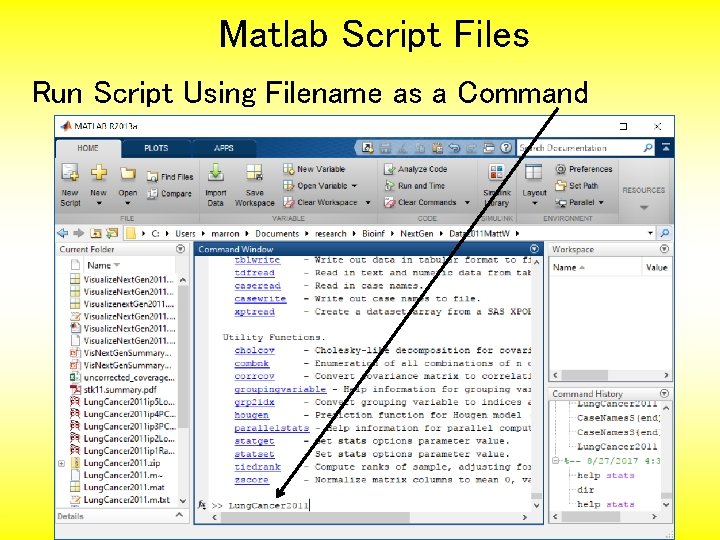The image size is (720, 540).
Task: Switch to the HOME tab
Action: [x=88, y=148]
